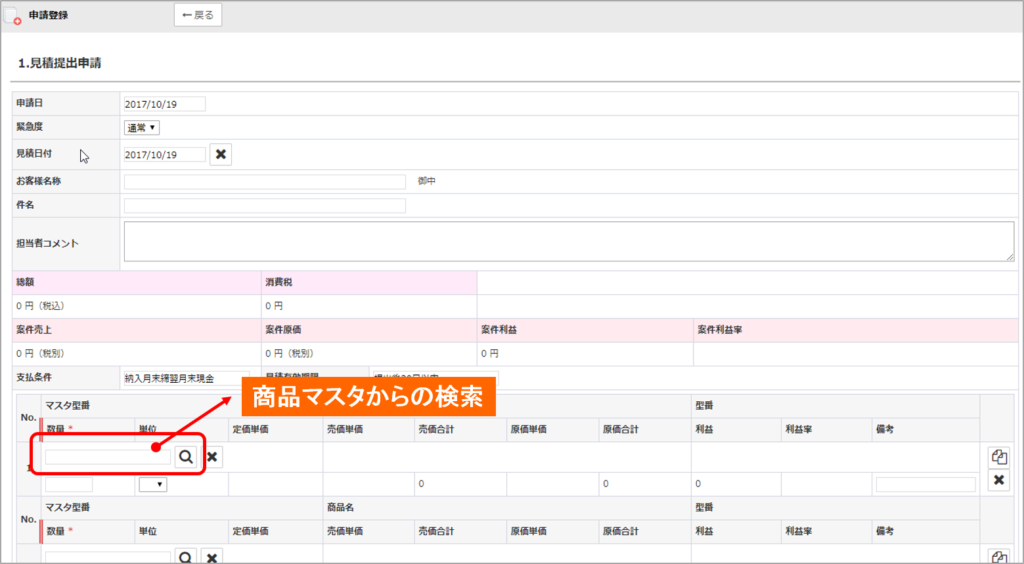This screenshot has height=564, width=1024.
Task: Click first row 利益率 column header
Action: click(827, 430)
